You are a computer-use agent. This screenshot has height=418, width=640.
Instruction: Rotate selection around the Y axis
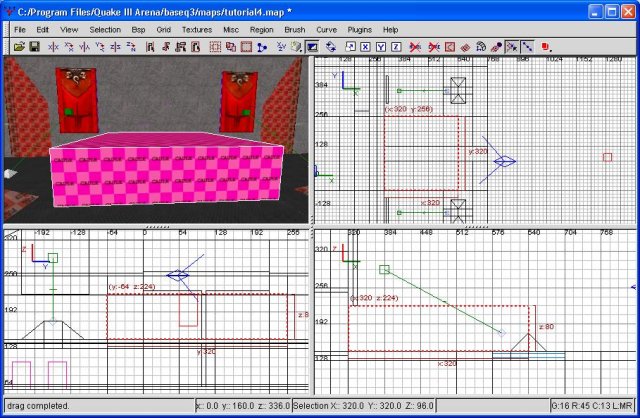100,47
